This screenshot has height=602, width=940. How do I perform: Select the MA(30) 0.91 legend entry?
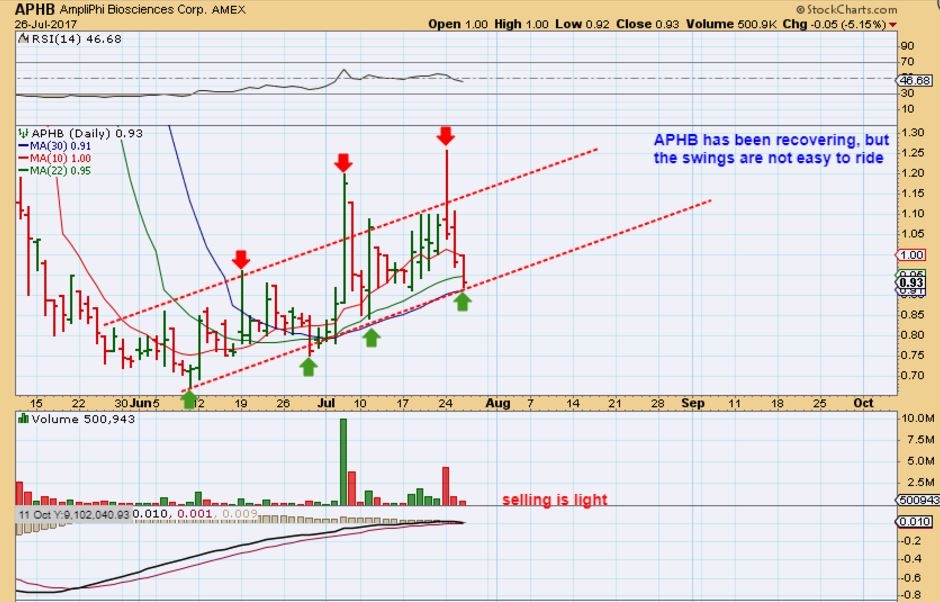(60, 146)
